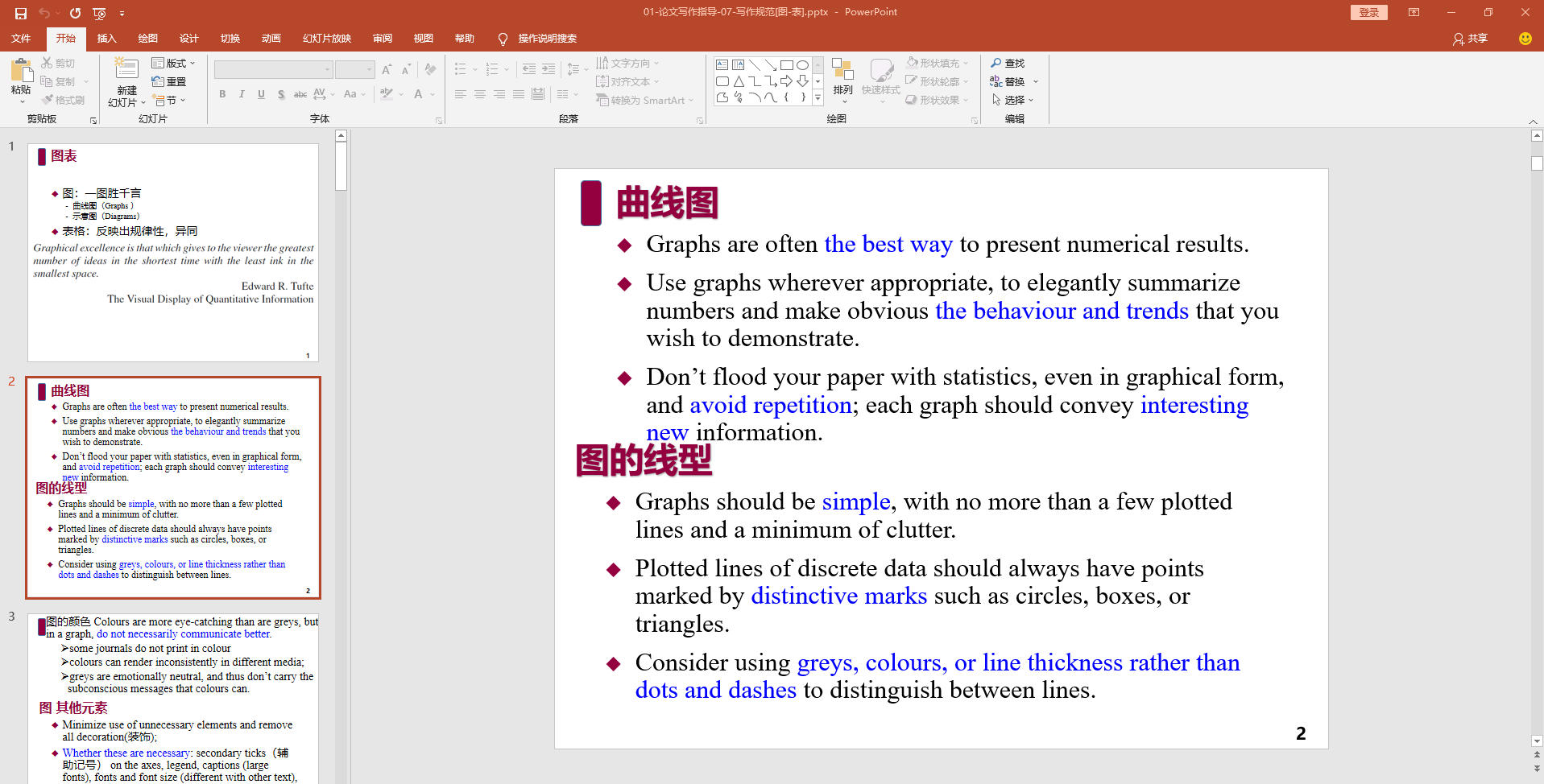1544x784 pixels.
Task: Click the Find (查找) button
Action: pyautogui.click(x=1008, y=63)
